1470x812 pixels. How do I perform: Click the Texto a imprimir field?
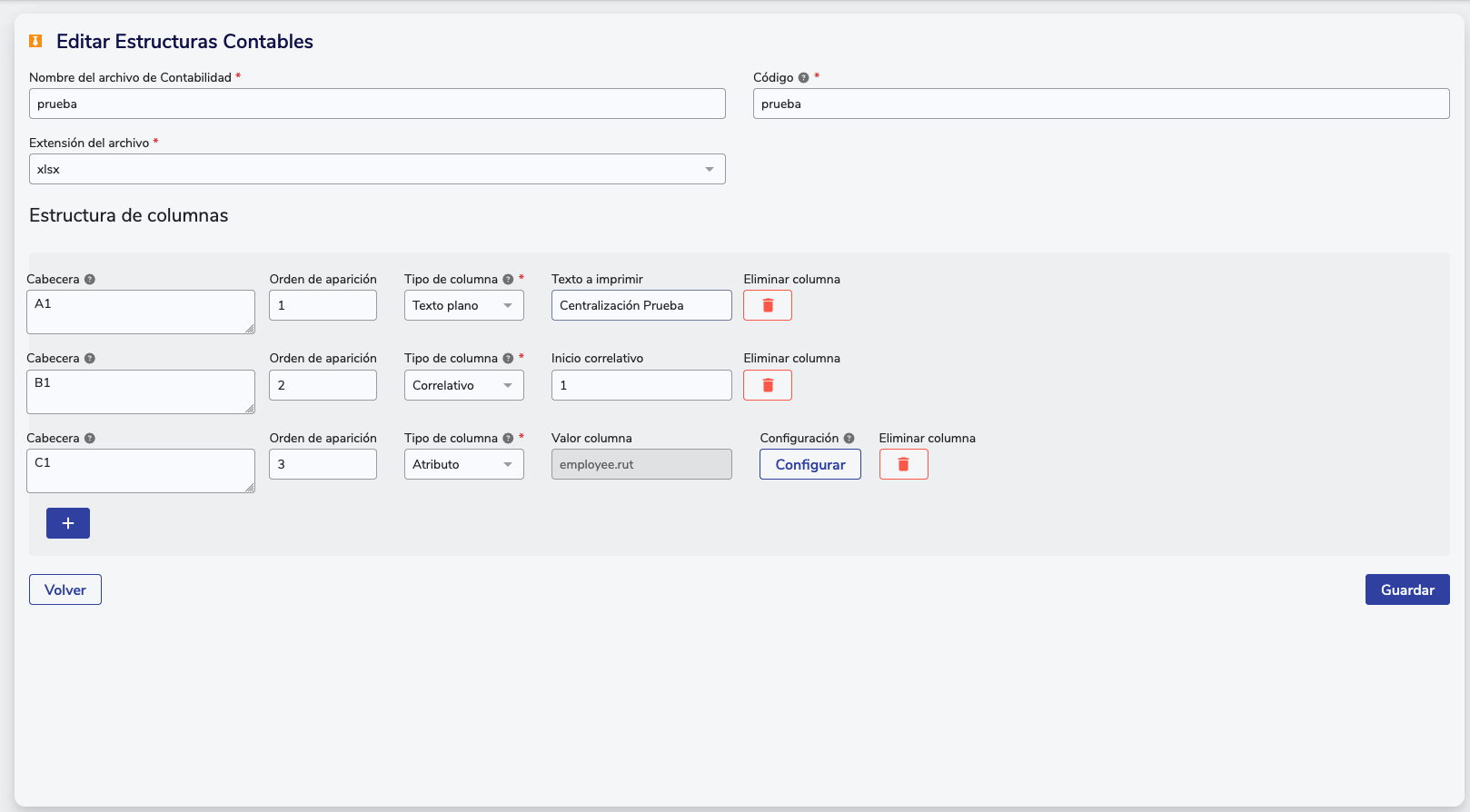tap(641, 305)
